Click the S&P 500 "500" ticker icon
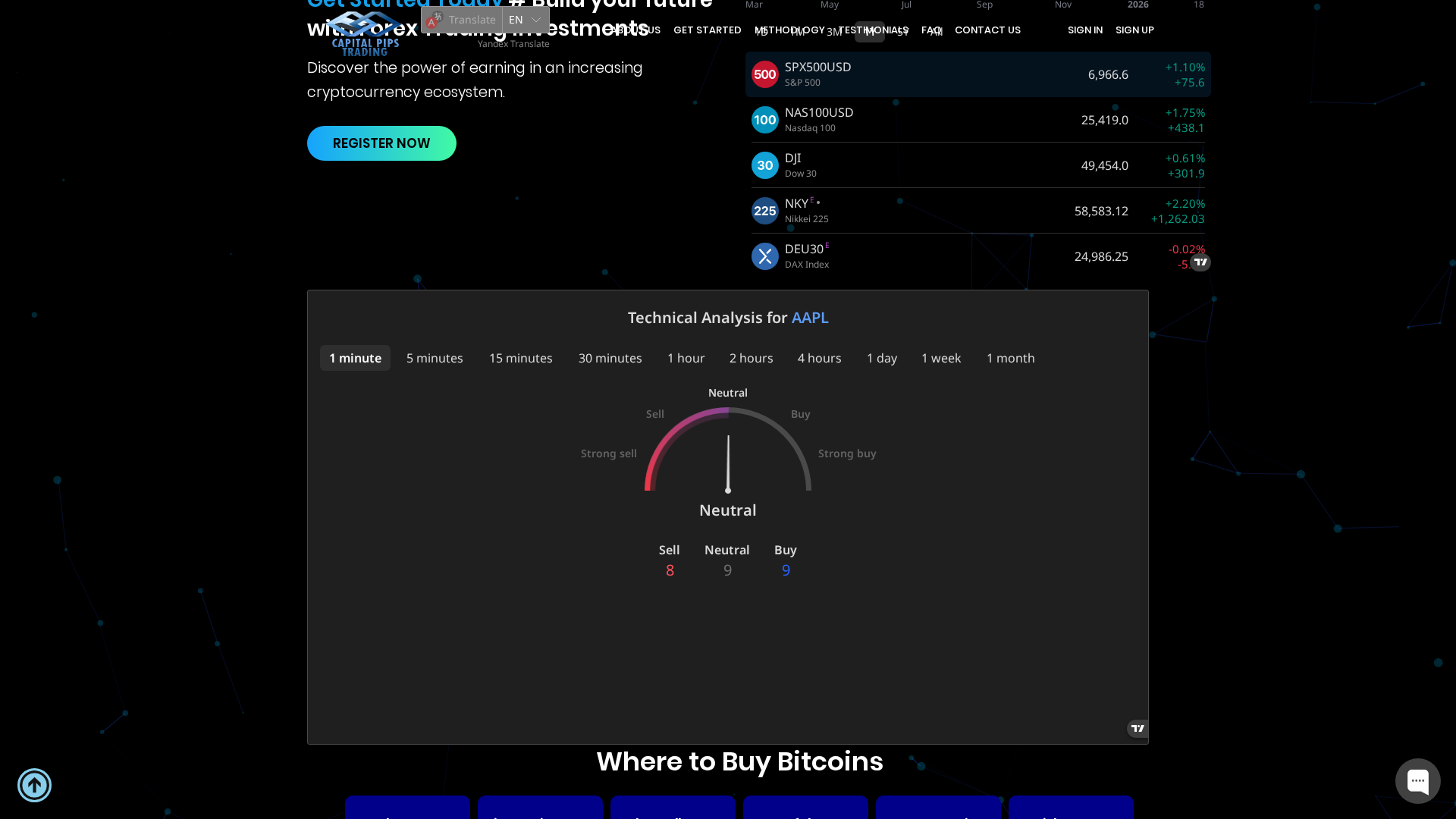This screenshot has width=1456, height=819. pyautogui.click(x=764, y=74)
